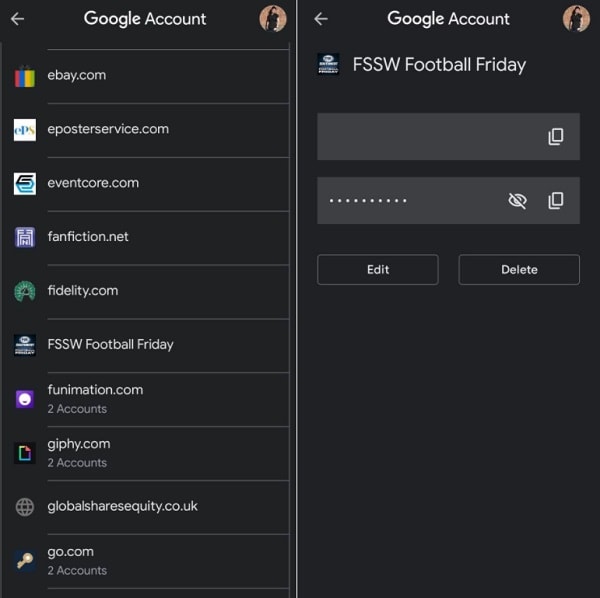Delete the FSSW Football Friday password
The height and width of the screenshot is (598, 600).
click(x=519, y=269)
